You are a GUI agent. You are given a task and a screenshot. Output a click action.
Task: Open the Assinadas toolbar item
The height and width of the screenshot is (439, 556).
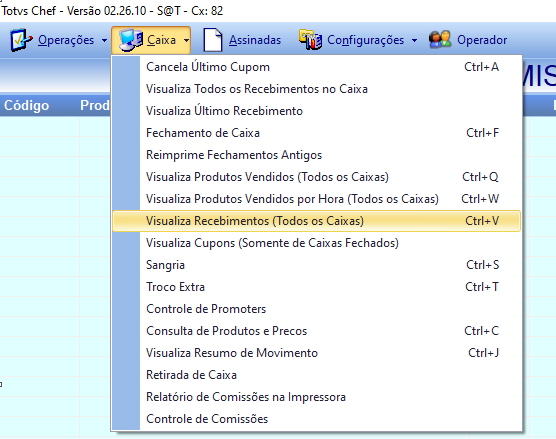[255, 40]
